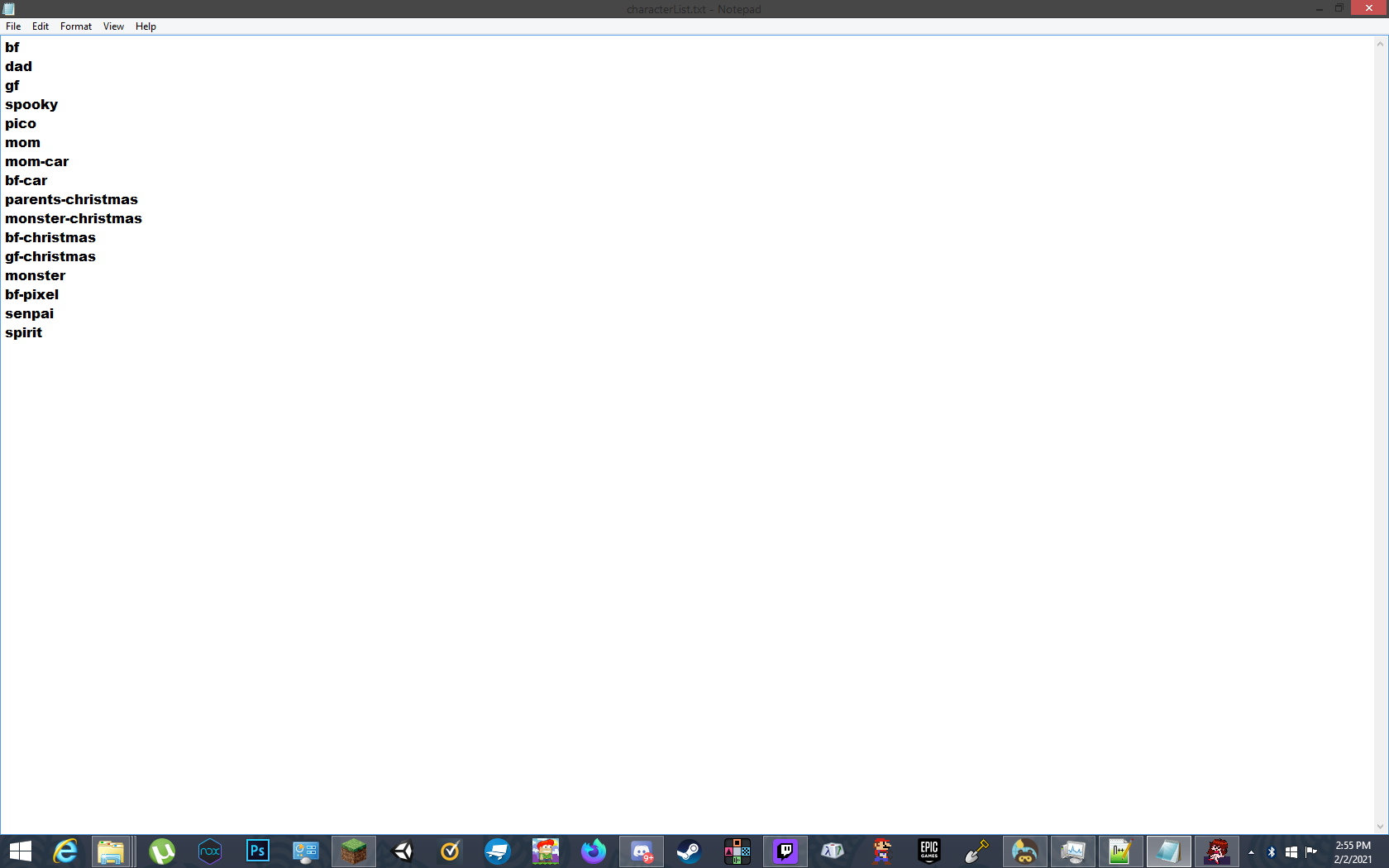Open the Format menu
The width and height of the screenshot is (1389, 868).
point(75,26)
